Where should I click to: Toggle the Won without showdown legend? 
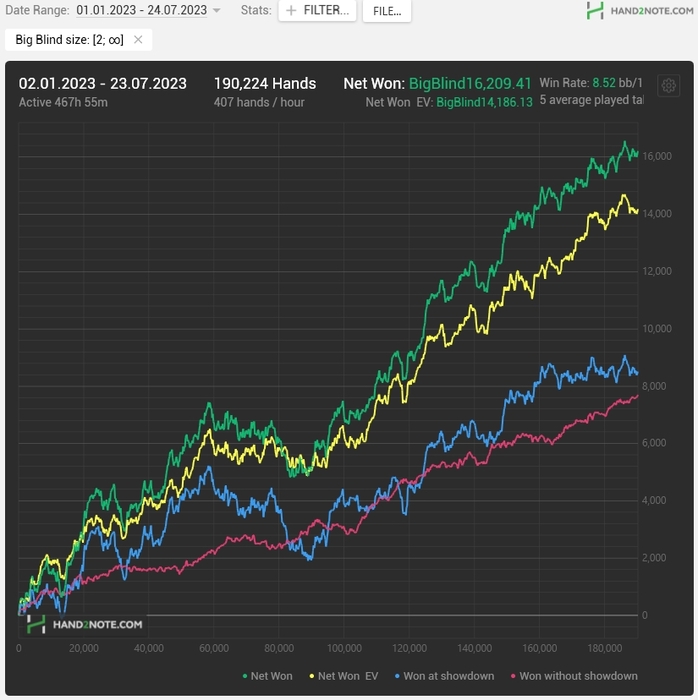pyautogui.click(x=574, y=676)
